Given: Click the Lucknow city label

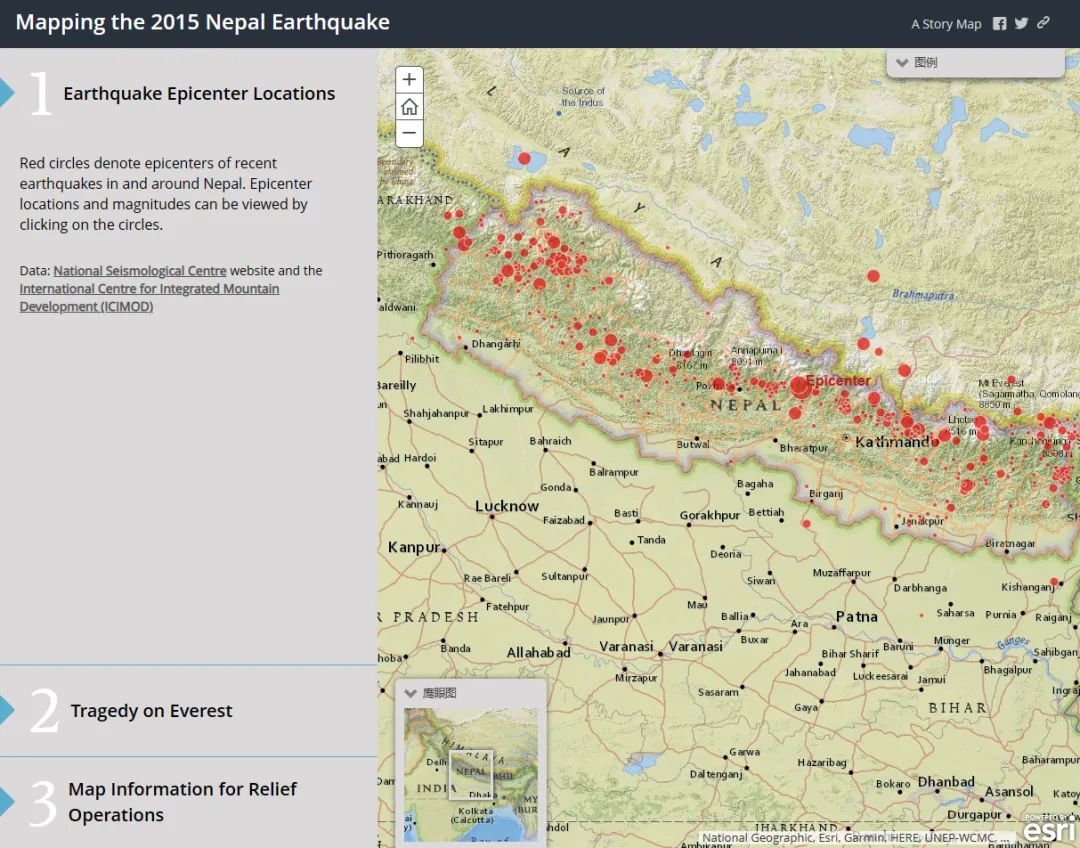Looking at the screenshot, I should tap(507, 506).
